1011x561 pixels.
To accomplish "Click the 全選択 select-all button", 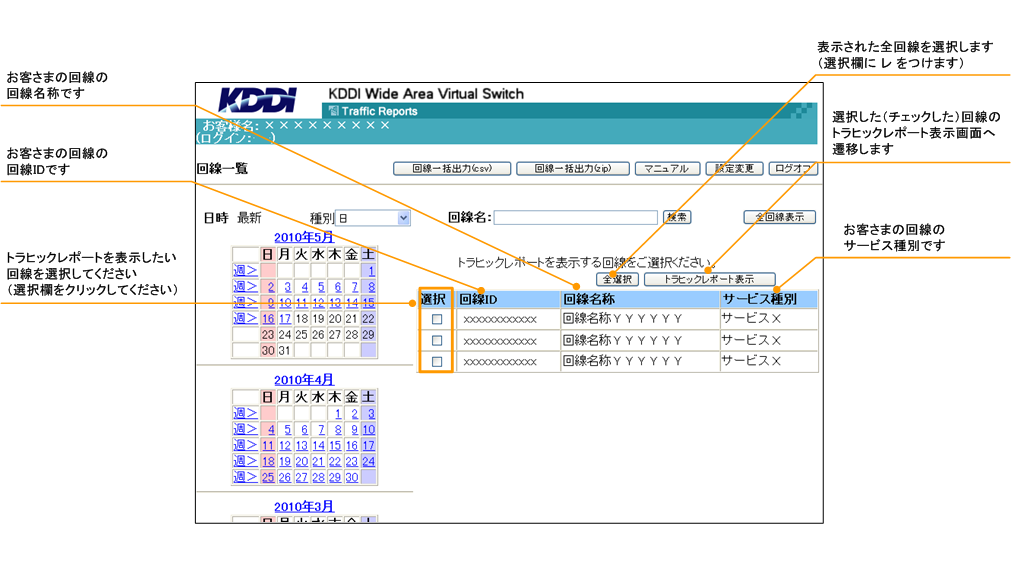I will (x=618, y=279).
